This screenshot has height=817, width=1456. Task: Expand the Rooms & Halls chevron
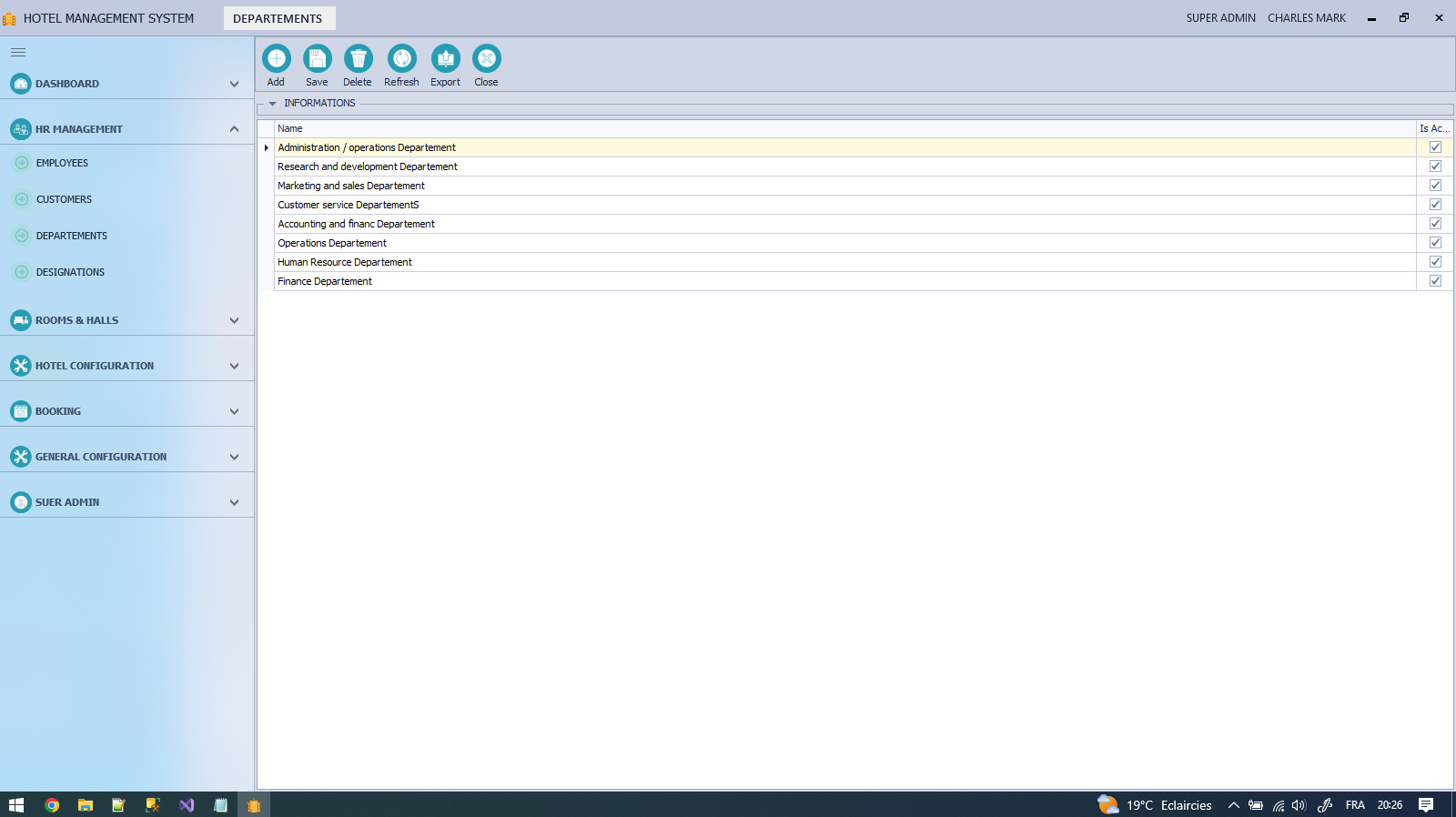click(234, 320)
